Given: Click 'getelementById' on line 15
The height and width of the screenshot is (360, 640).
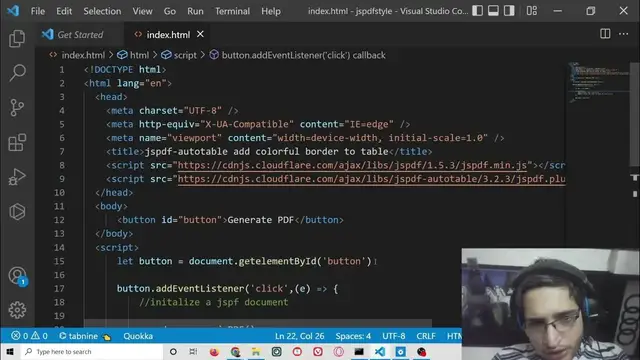Looking at the screenshot, I should point(277,261).
